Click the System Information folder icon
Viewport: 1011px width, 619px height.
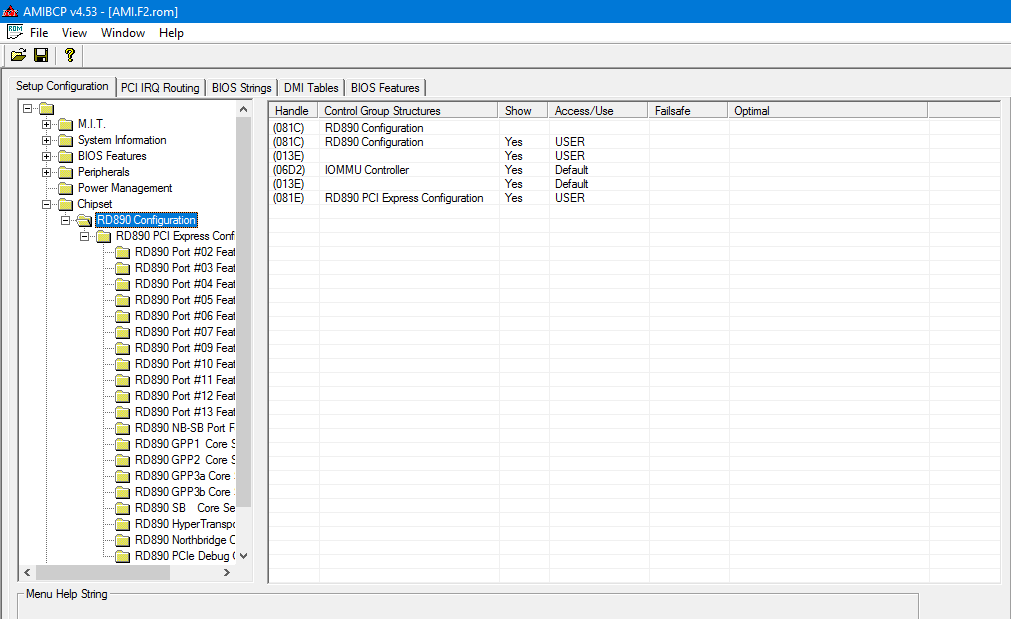66,141
